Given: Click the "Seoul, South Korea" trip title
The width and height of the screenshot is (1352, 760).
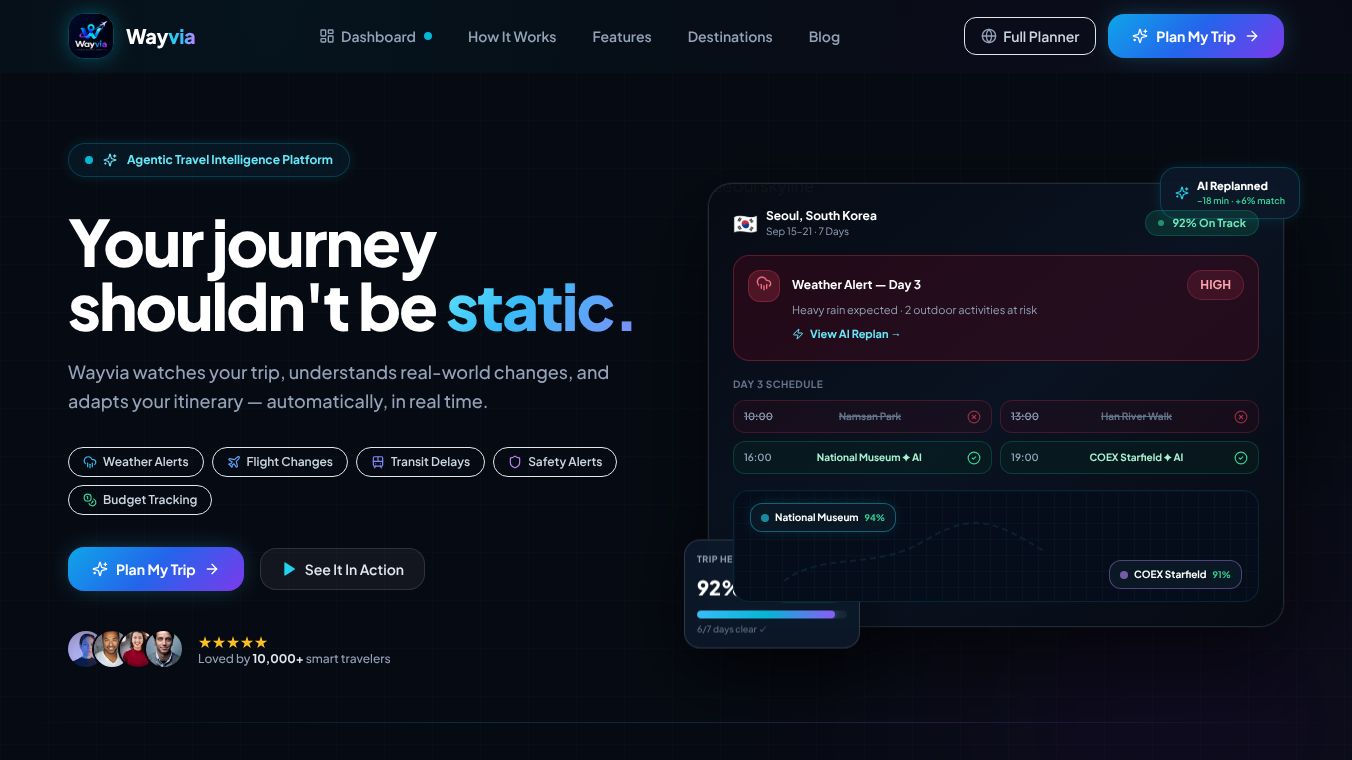Looking at the screenshot, I should point(821,215).
